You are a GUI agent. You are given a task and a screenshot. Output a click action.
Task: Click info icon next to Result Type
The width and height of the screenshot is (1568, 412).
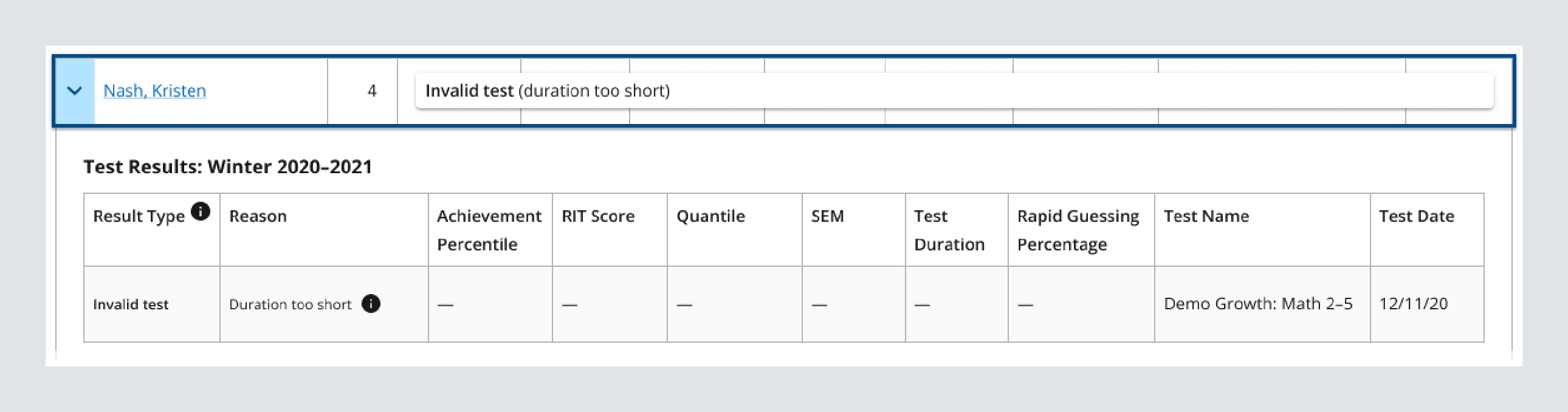pos(201,211)
